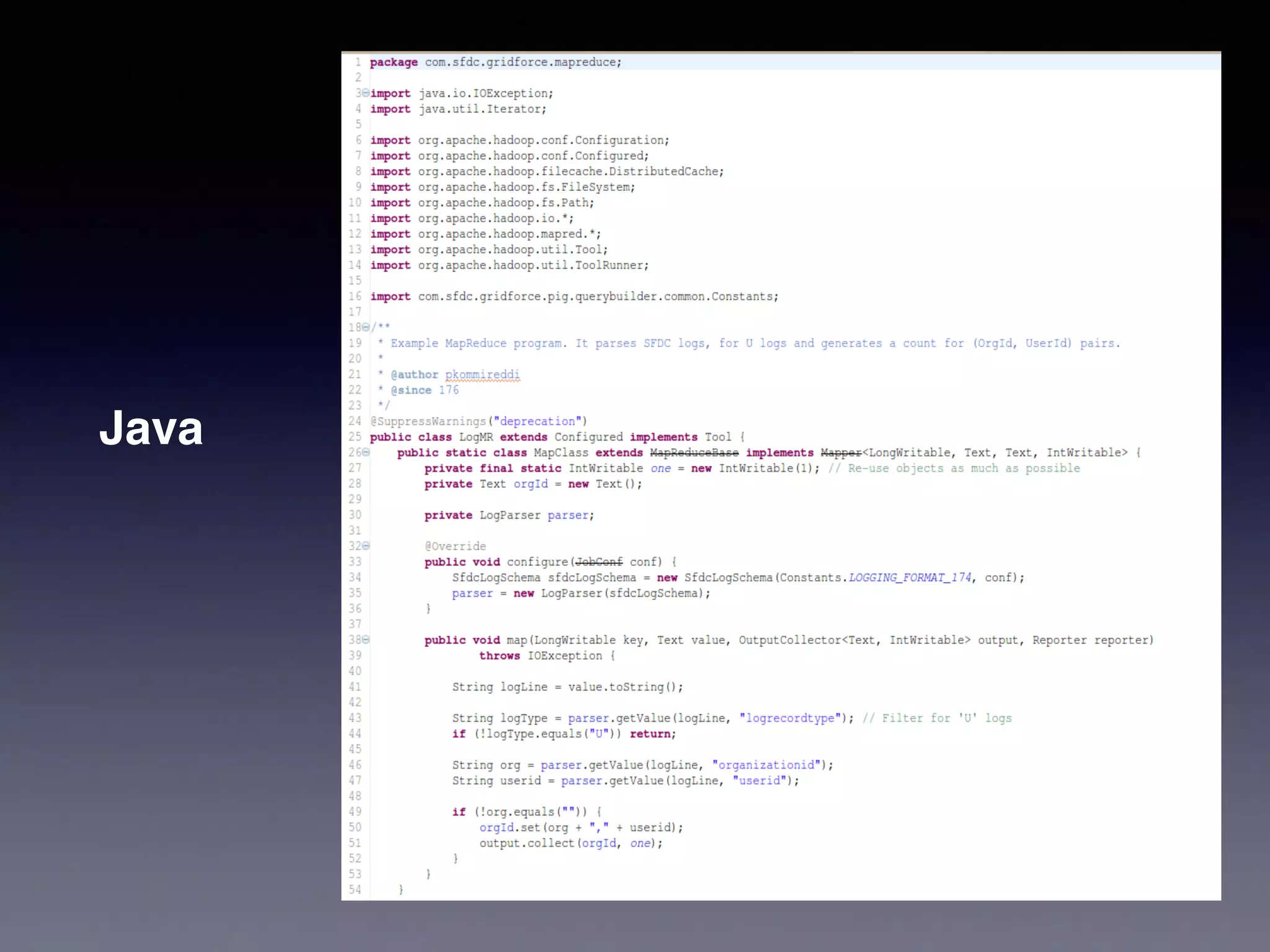The height and width of the screenshot is (952, 1270).
Task: Click import org.apache.hadoop.conf.Configuration line
Action: [x=520, y=140]
